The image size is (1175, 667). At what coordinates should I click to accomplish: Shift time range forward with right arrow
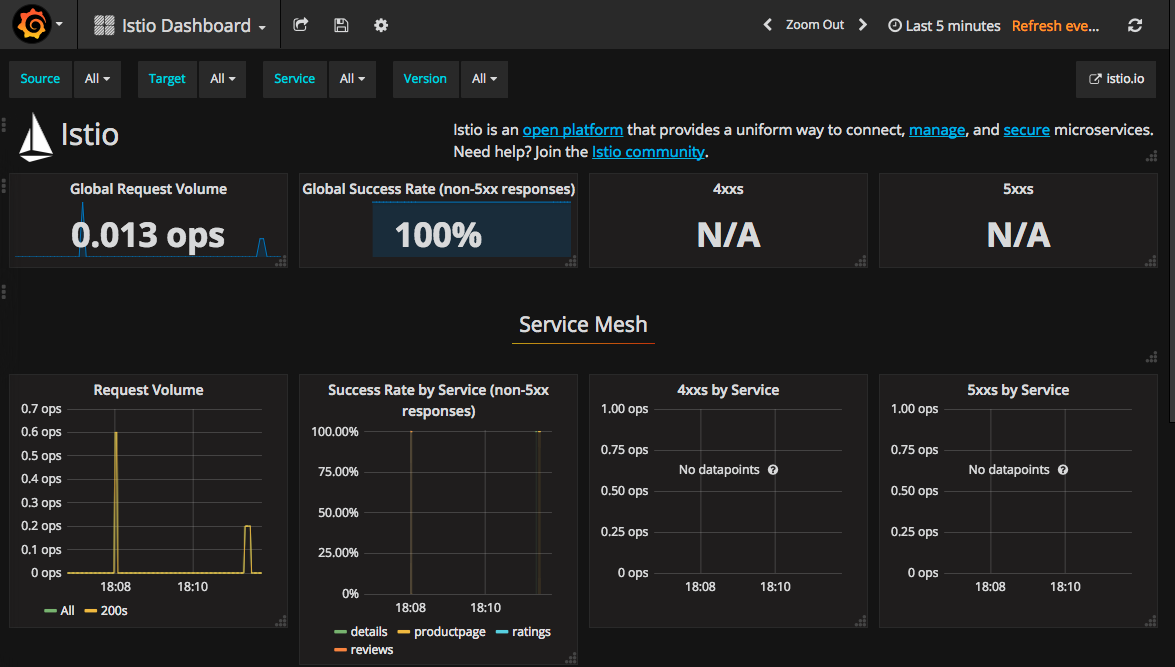[x=863, y=25]
